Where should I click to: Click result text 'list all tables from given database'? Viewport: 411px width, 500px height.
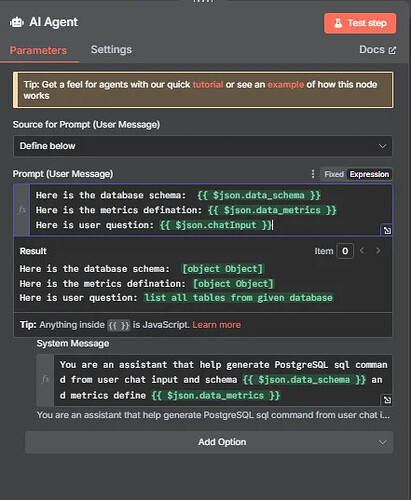[238, 298]
